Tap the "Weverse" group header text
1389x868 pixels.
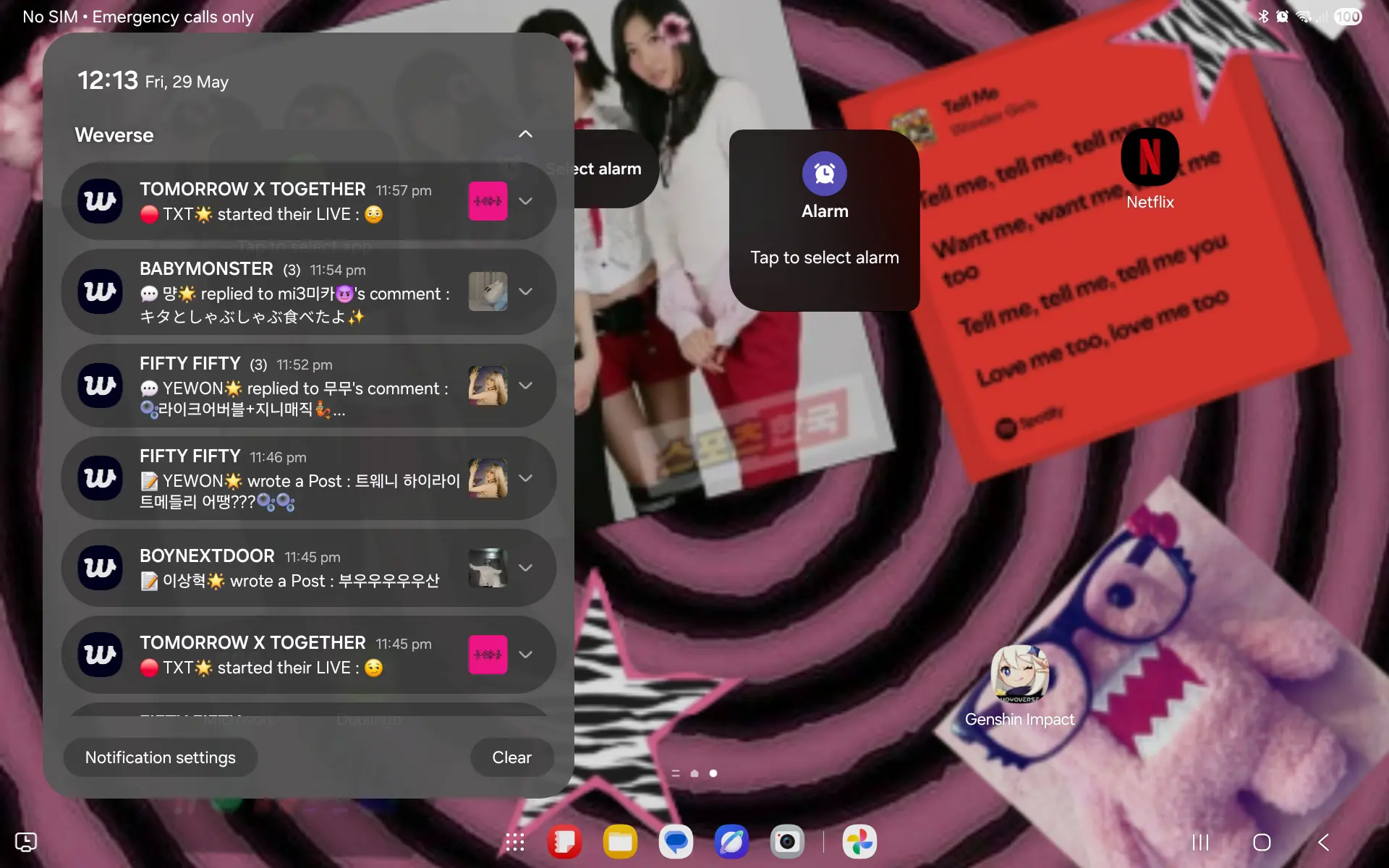pyautogui.click(x=114, y=135)
